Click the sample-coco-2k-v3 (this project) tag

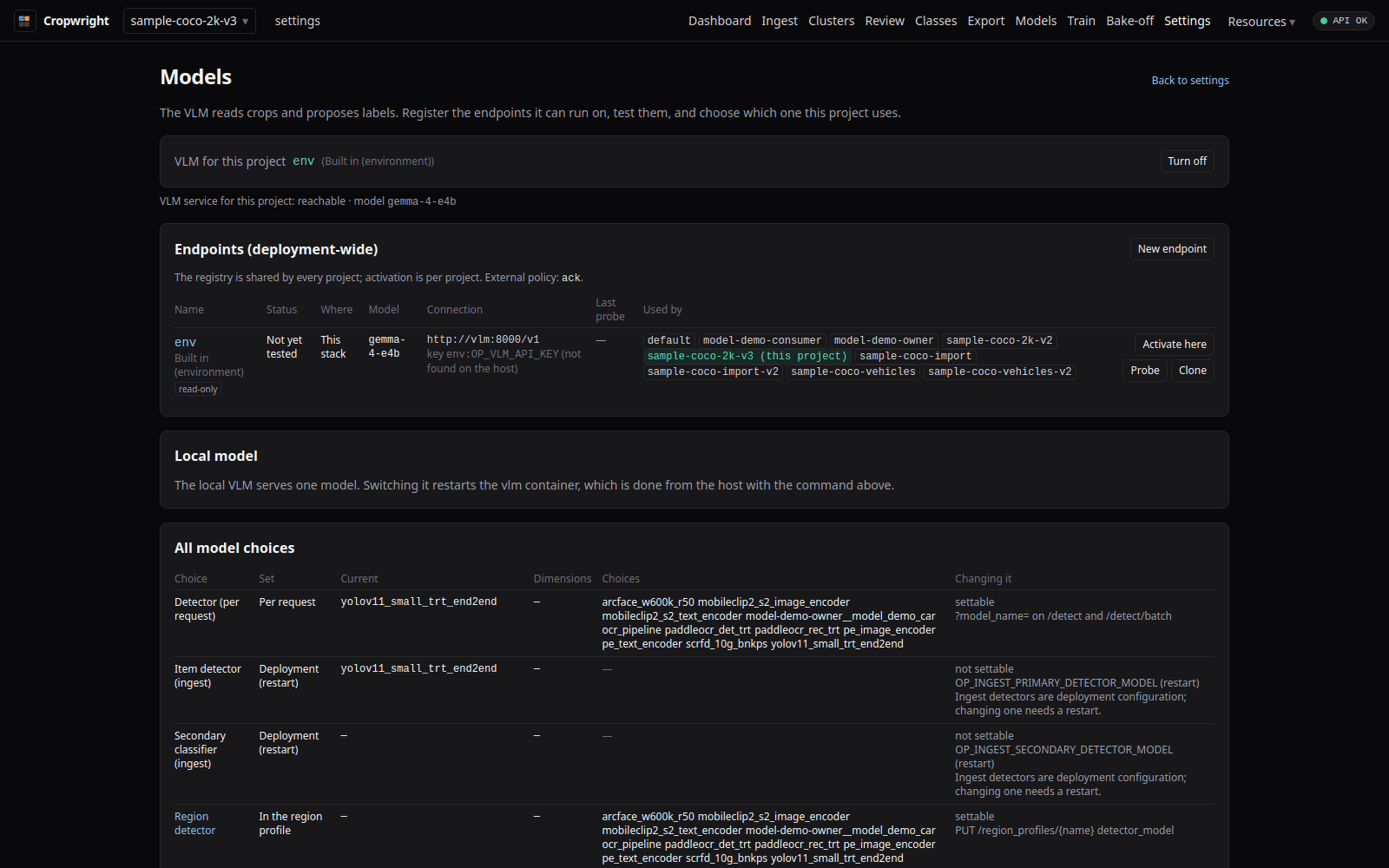click(x=747, y=356)
